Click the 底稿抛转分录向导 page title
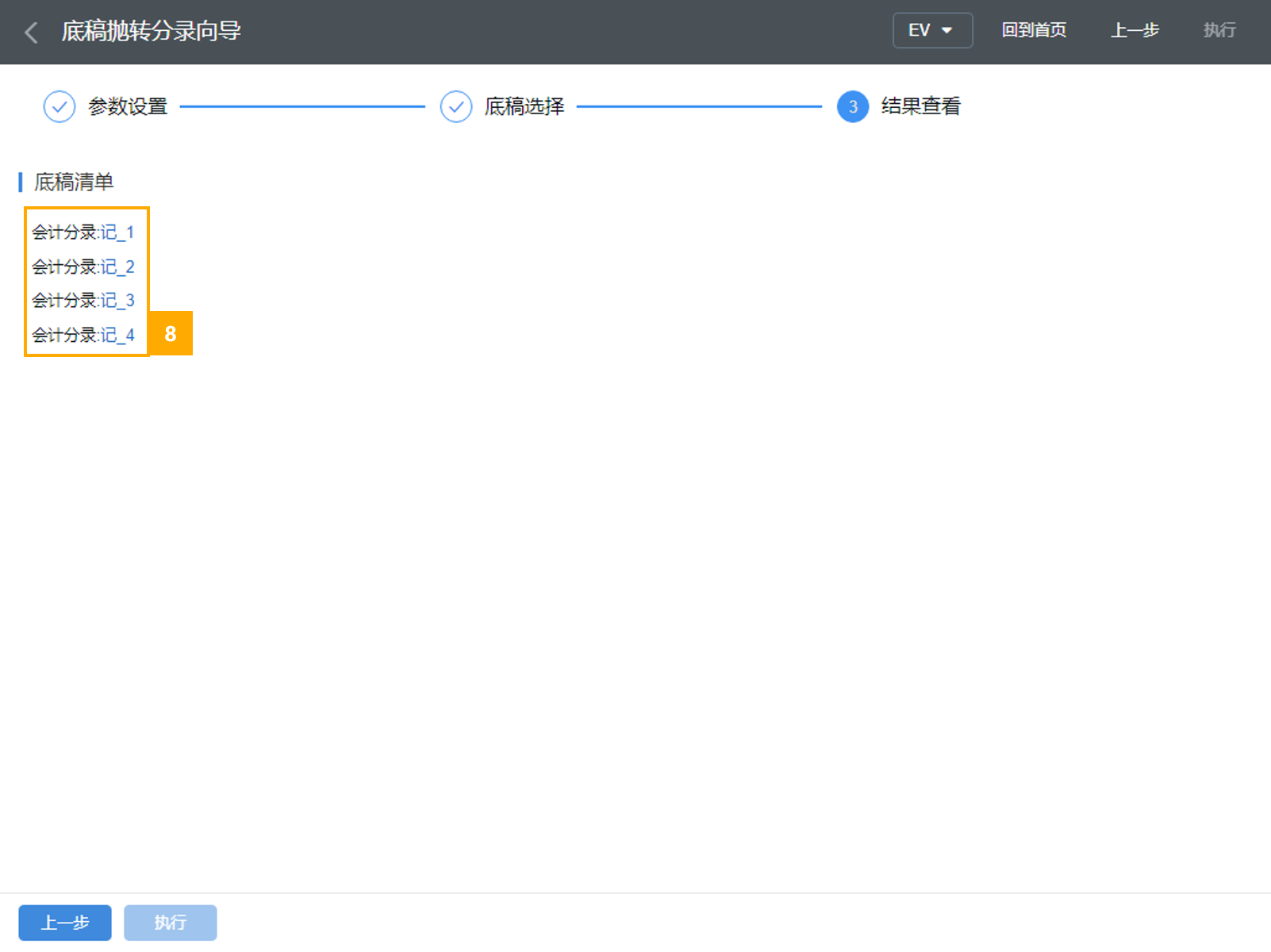Screen dimensions: 1271x952 (x=152, y=32)
